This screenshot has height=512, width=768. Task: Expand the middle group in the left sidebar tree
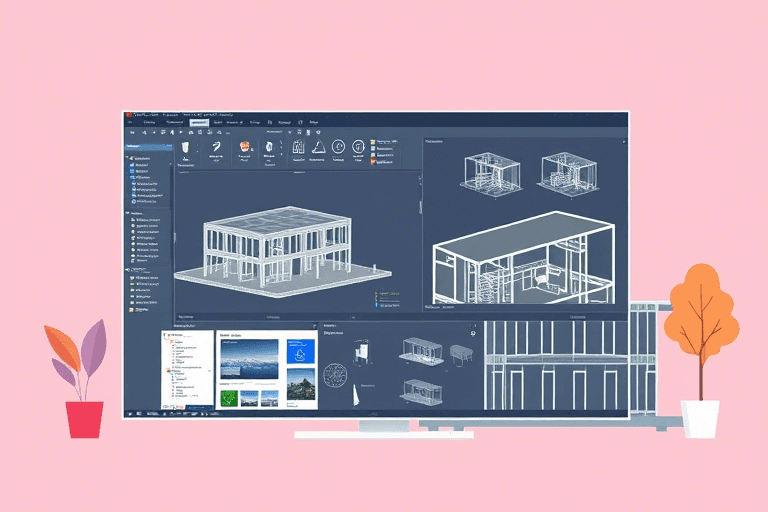[129, 213]
